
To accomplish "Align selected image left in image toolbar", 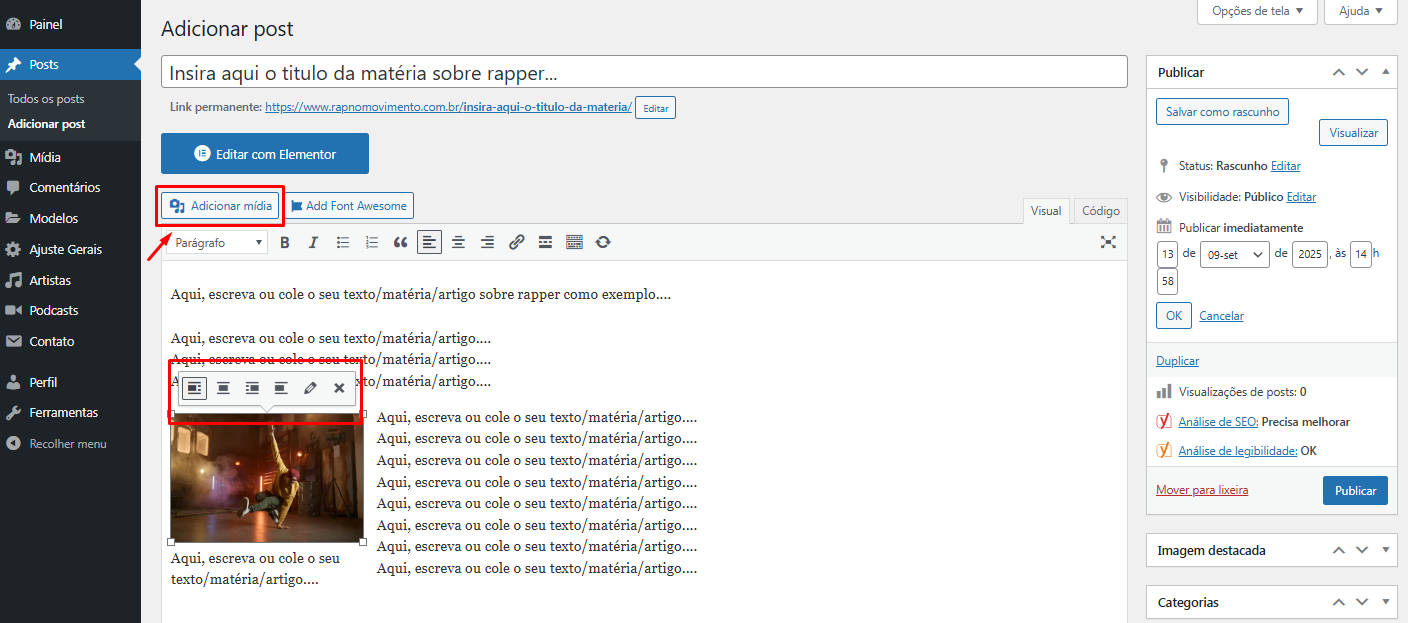I will [195, 388].
